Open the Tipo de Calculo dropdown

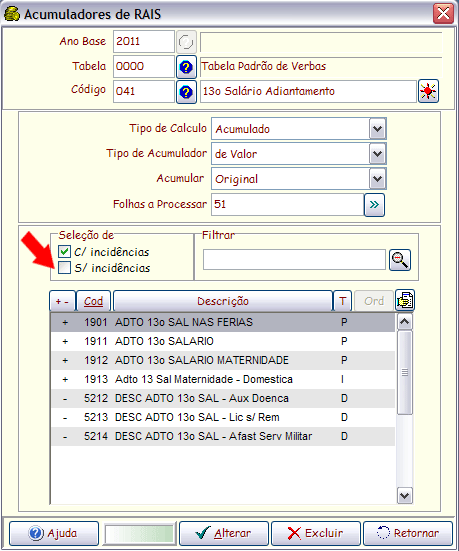[377, 129]
